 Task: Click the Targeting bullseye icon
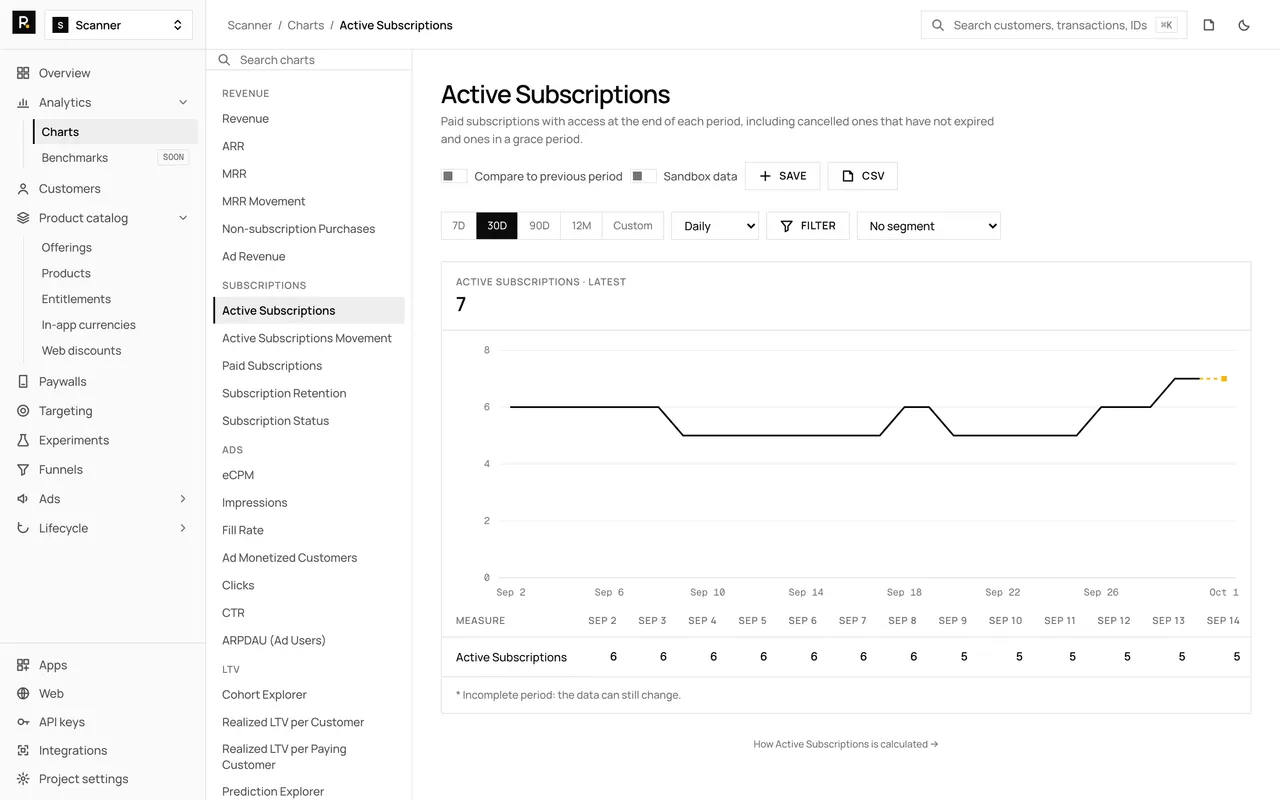23,411
